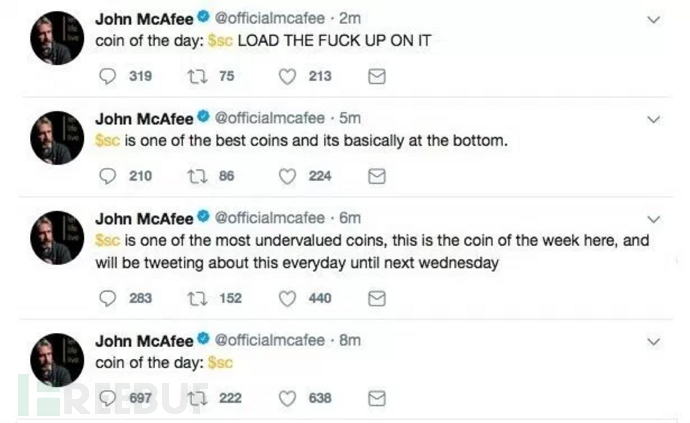Open the more menu on the 5m tweet
This screenshot has height=423, width=690.
[x=654, y=119]
